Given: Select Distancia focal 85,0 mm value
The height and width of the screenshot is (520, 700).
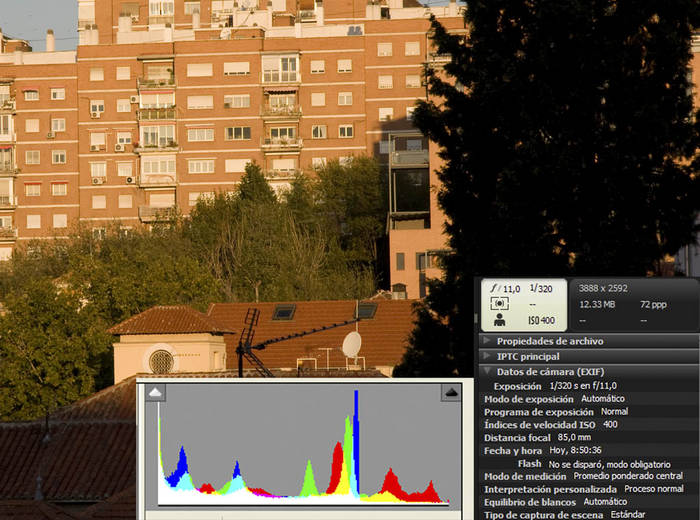Looking at the screenshot, I should click(574, 437).
